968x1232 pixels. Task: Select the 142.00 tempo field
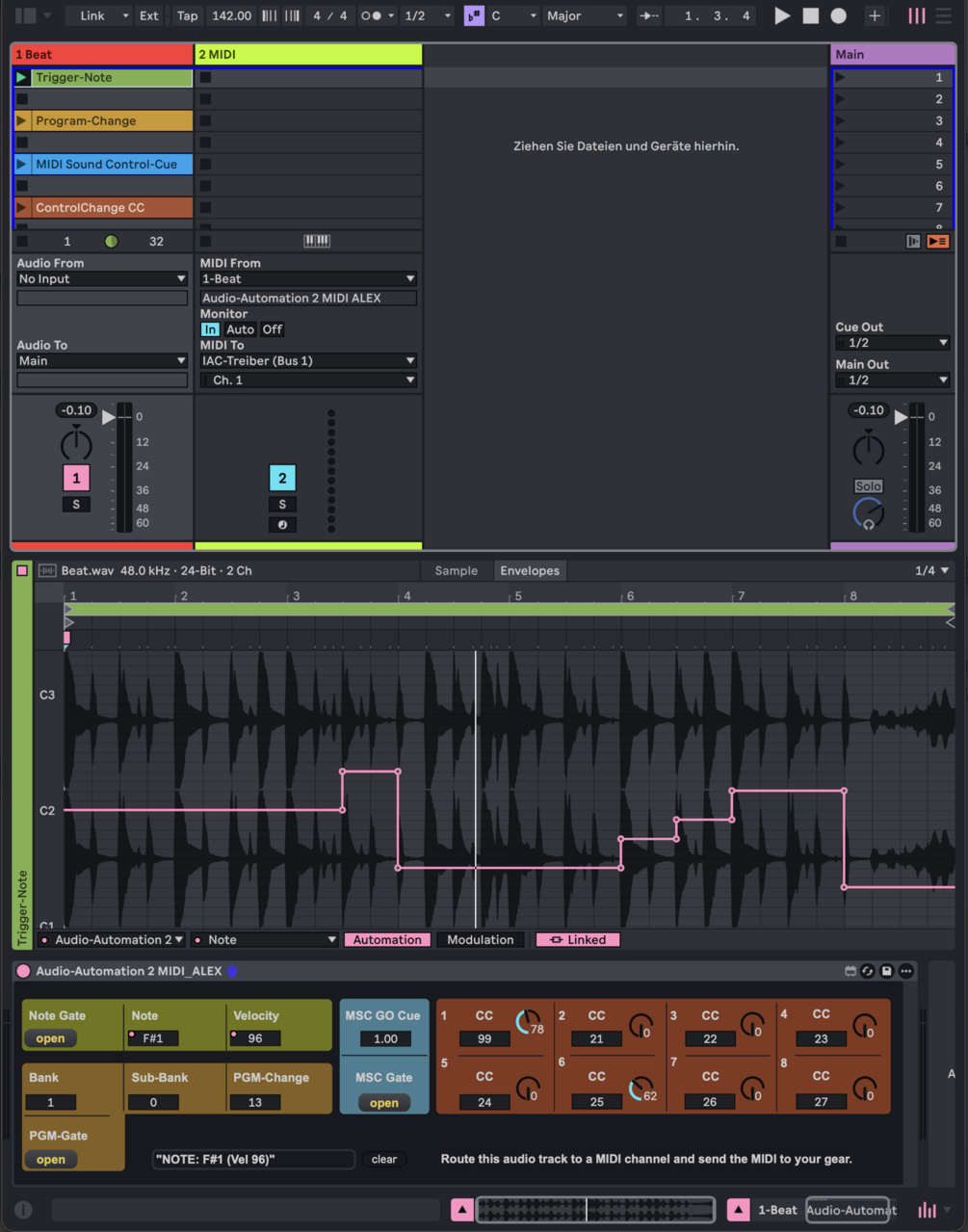231,15
